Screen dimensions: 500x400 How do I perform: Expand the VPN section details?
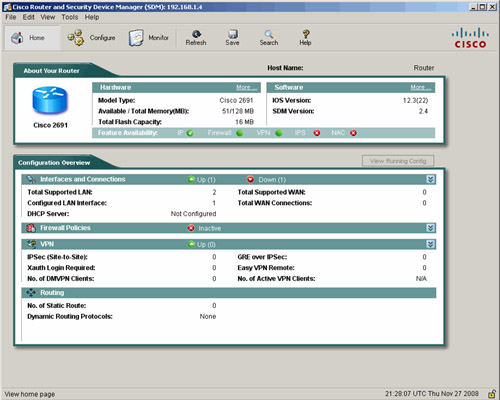coord(430,244)
